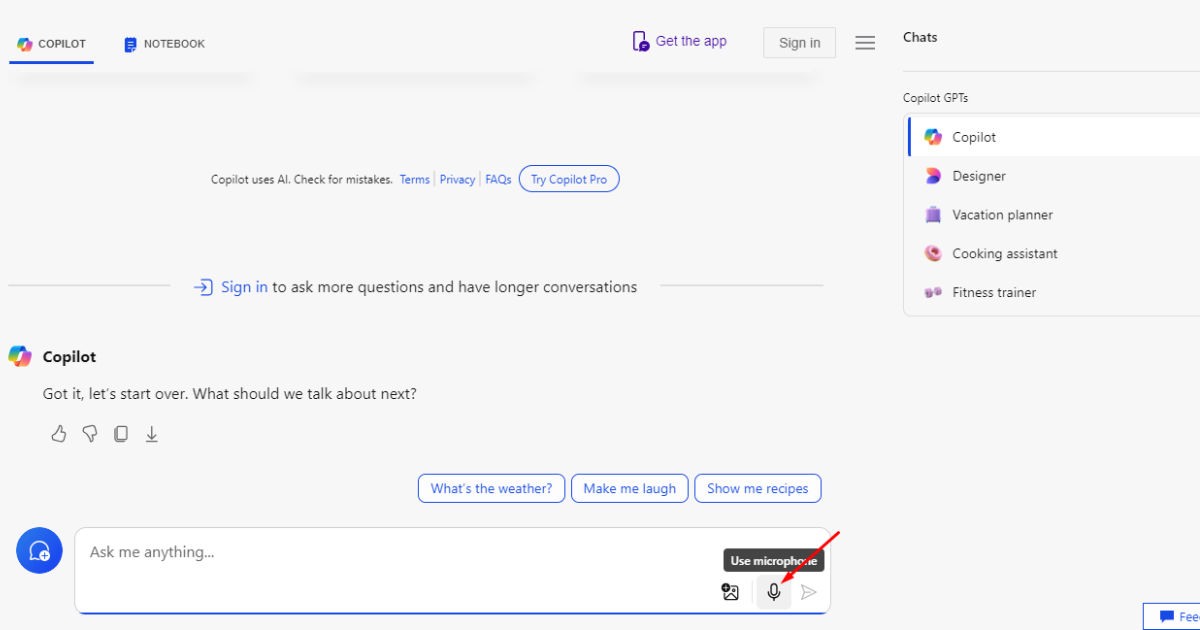
Task: Open the hamburger menu
Action: (865, 43)
